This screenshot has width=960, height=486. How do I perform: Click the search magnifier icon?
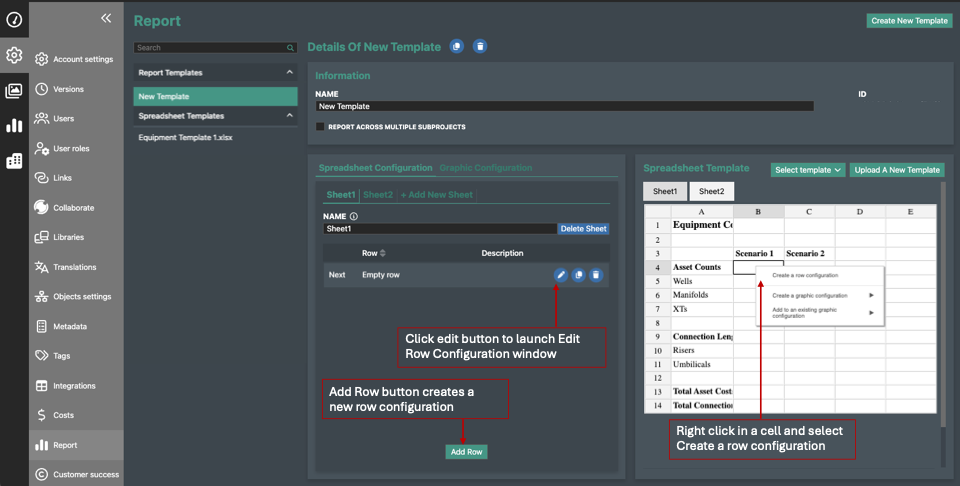coord(291,48)
